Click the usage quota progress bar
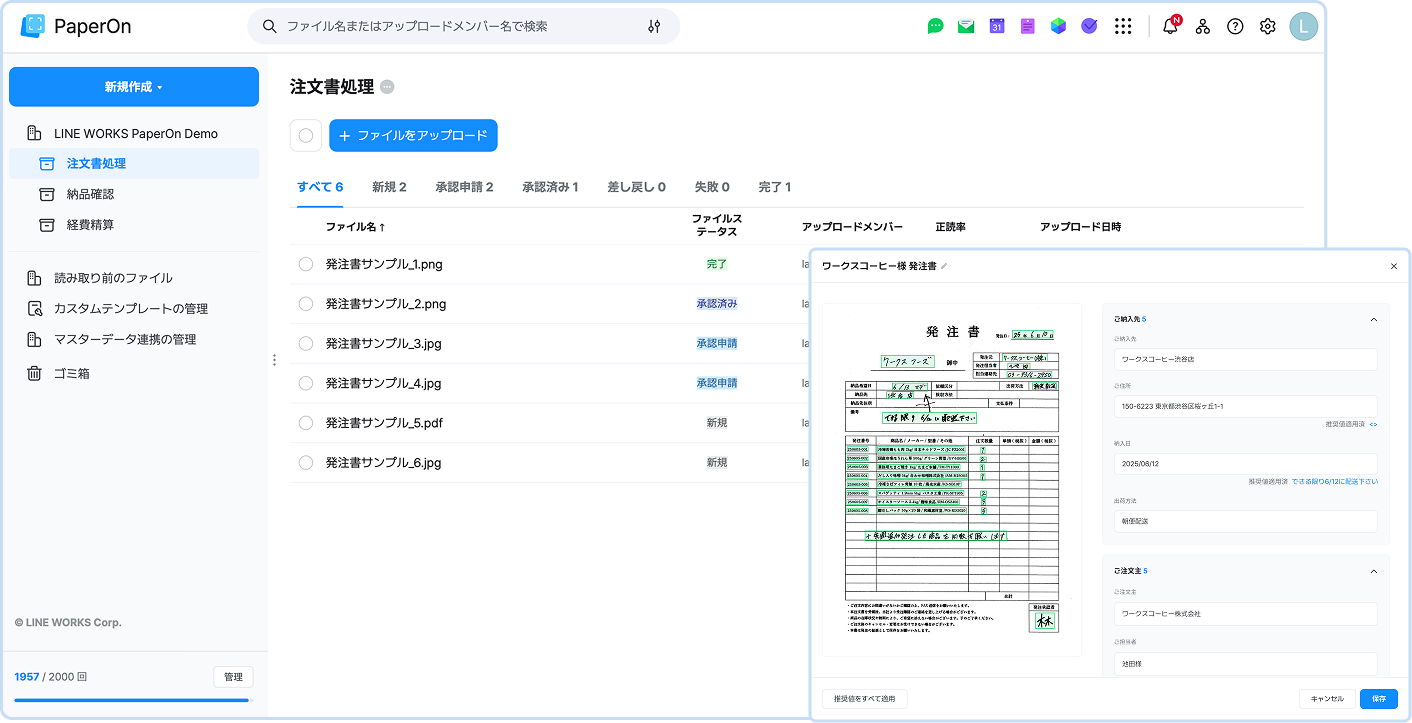Image resolution: width=1412 pixels, height=723 pixels. (134, 700)
